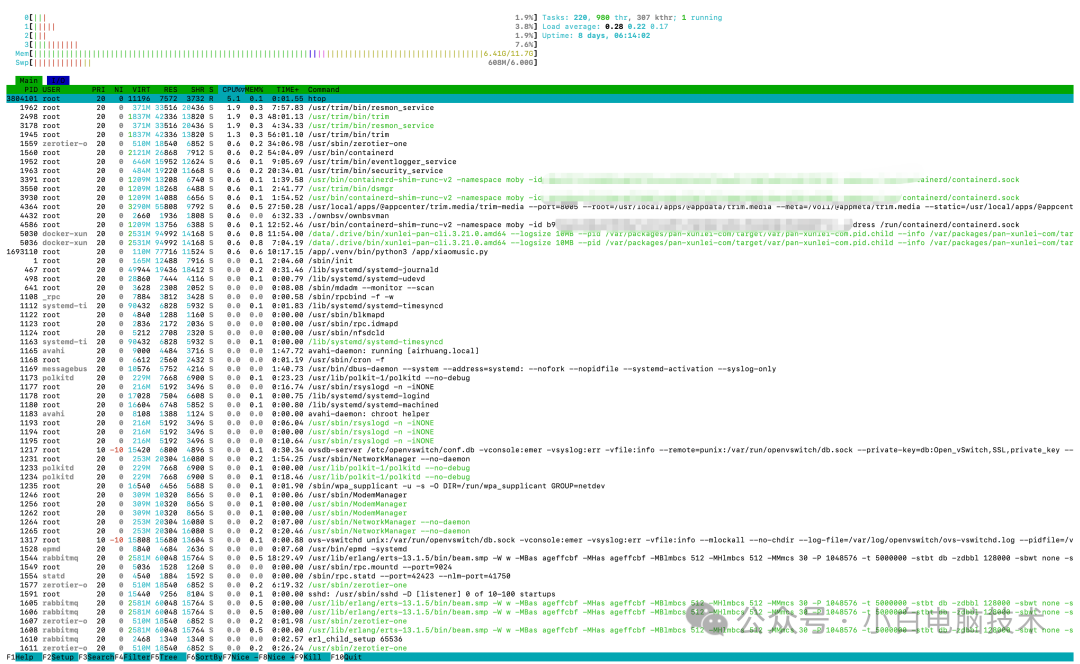Sort by the VIRT column header
The image size is (1080, 664).
pos(141,90)
